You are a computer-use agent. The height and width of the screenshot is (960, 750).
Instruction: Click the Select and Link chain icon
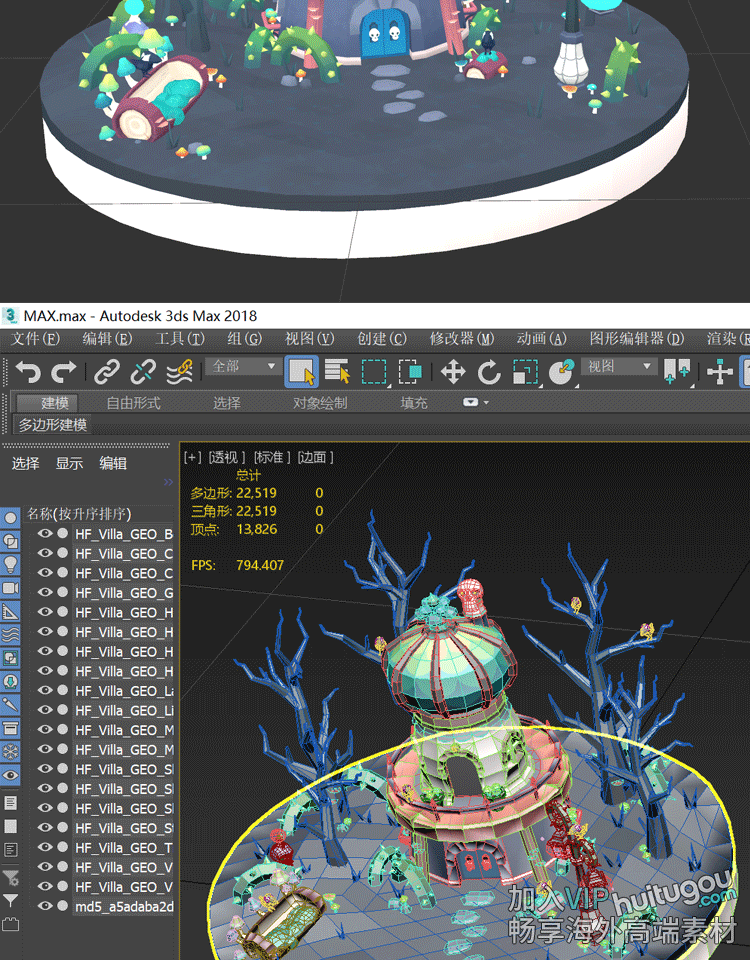tap(107, 373)
